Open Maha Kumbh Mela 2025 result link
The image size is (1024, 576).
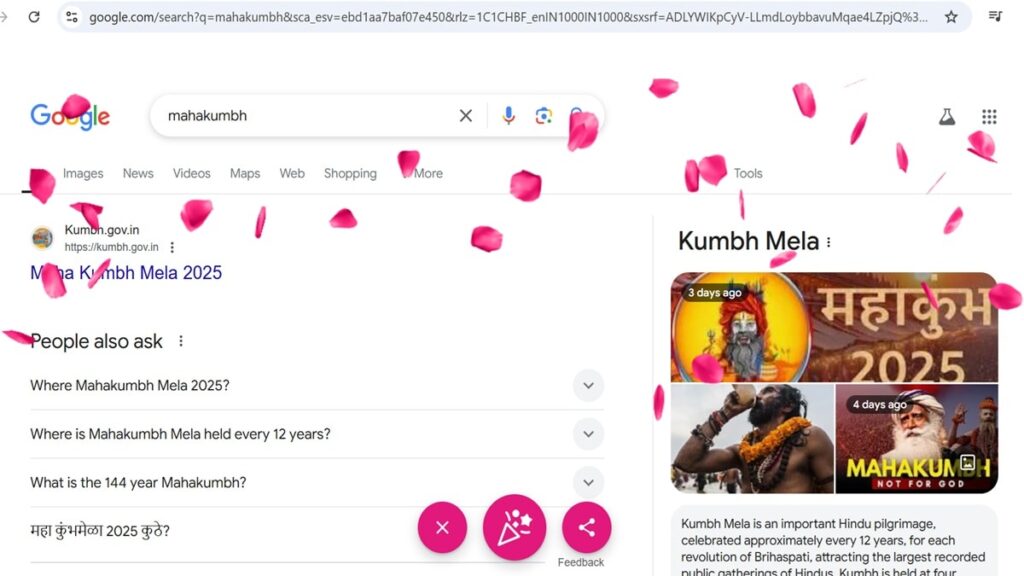tap(126, 272)
